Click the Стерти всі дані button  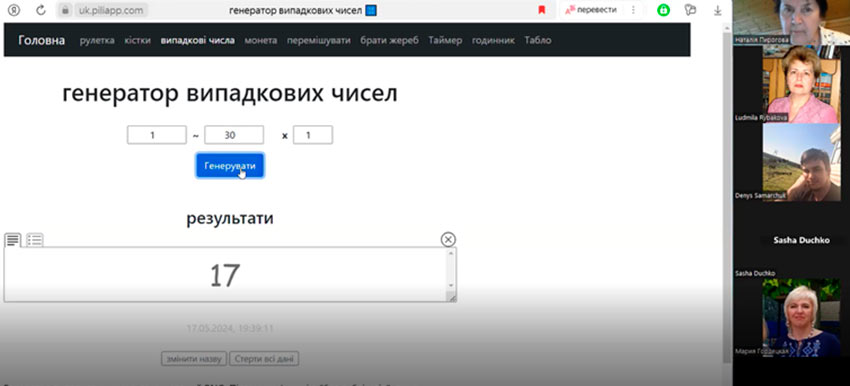point(264,359)
